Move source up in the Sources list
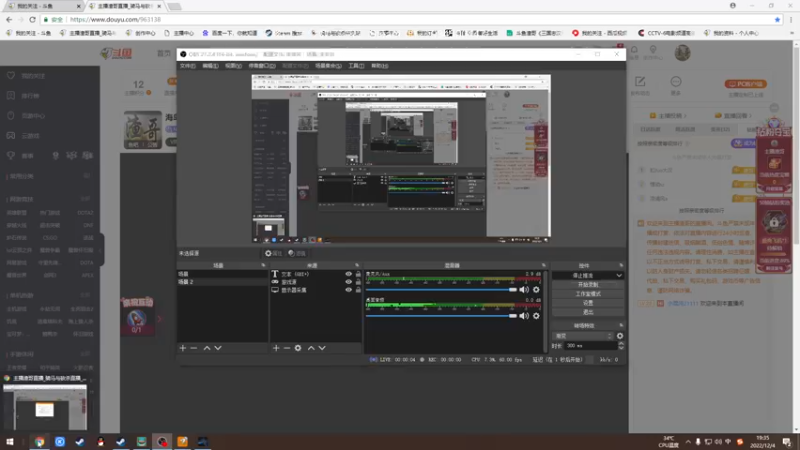Viewport: 800px width, 450px height. (x=311, y=348)
